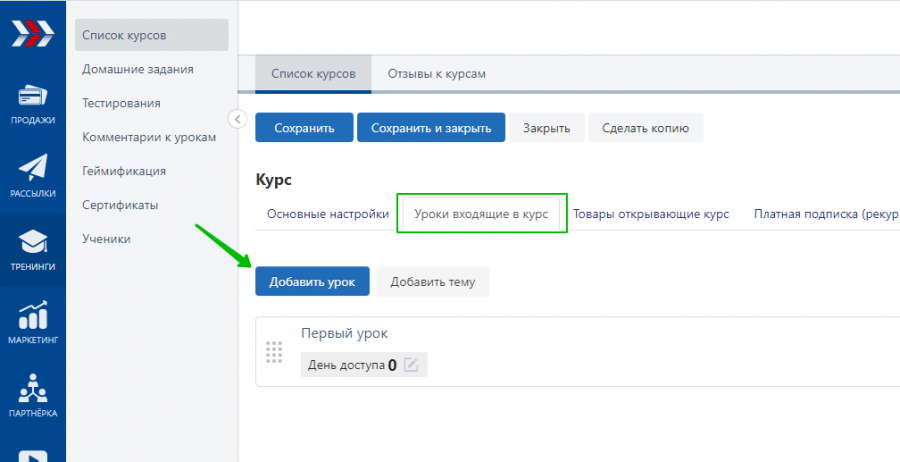Open the Маркетинг chart icon
The height and width of the screenshot is (462, 900).
(32, 317)
